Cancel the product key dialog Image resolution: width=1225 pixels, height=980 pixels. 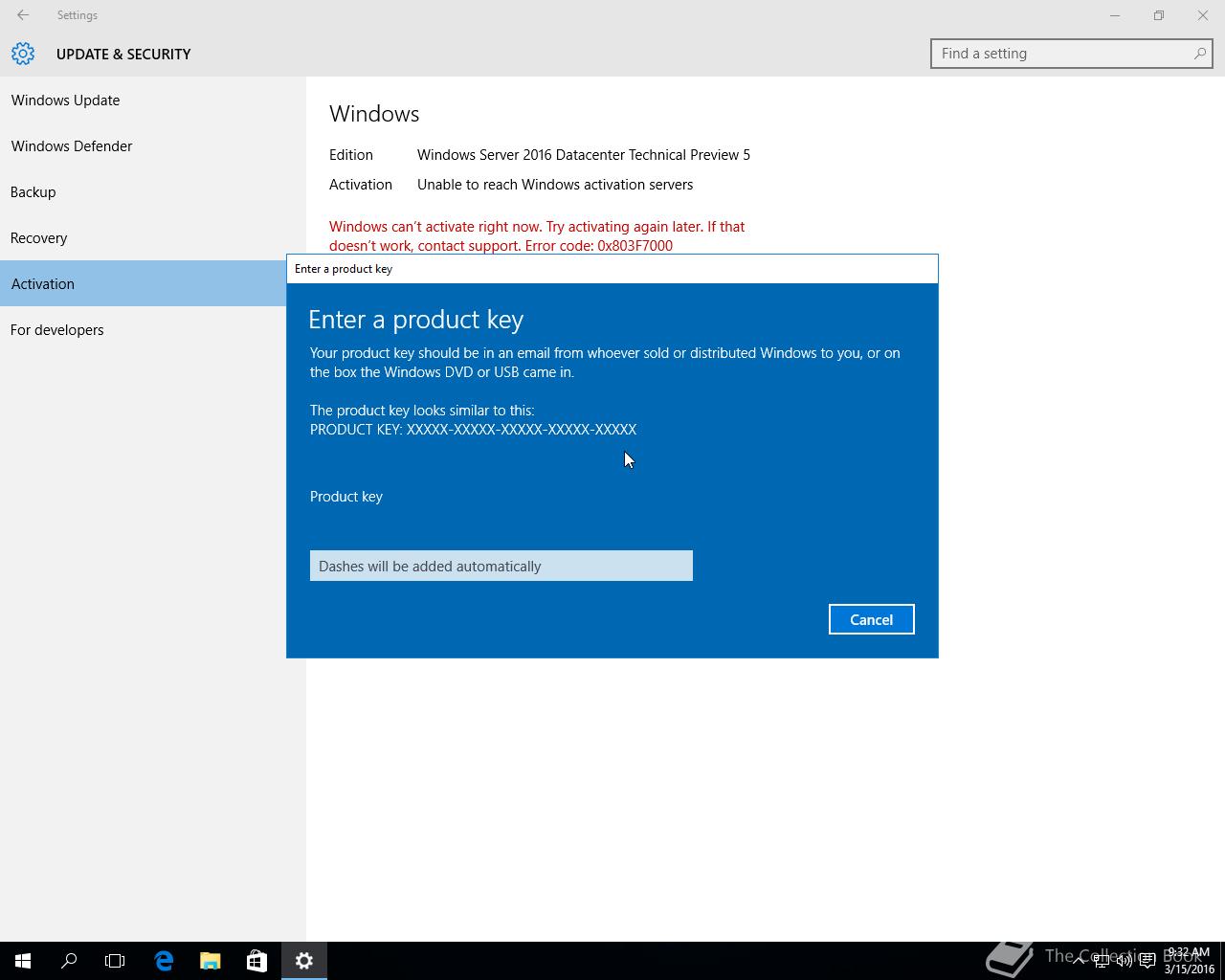[x=871, y=619]
